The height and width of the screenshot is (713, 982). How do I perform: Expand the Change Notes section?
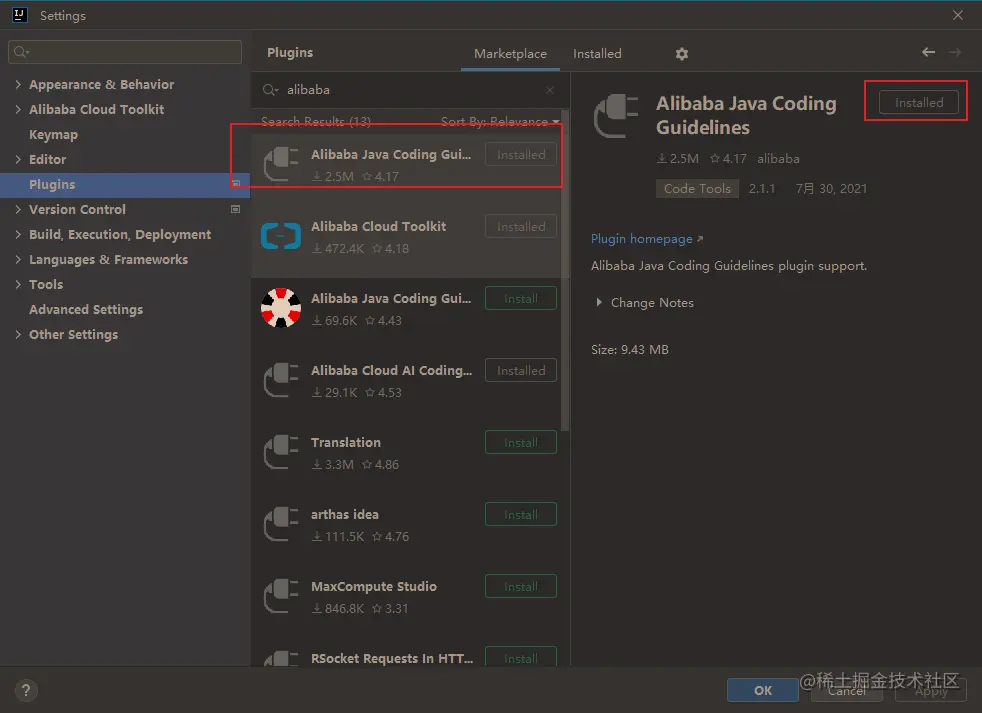click(599, 303)
